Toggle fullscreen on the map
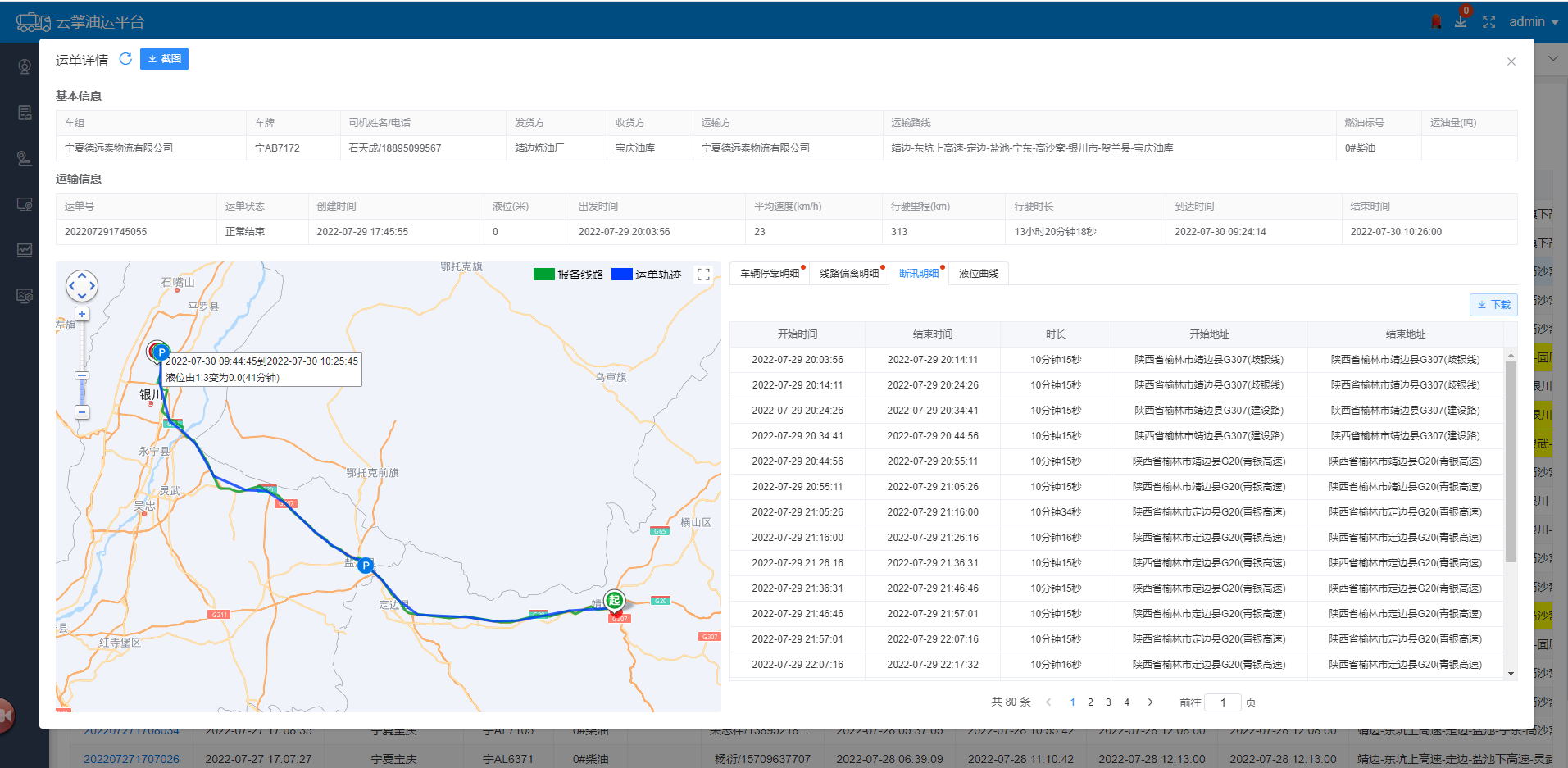This screenshot has width=1568, height=768. pos(703,275)
